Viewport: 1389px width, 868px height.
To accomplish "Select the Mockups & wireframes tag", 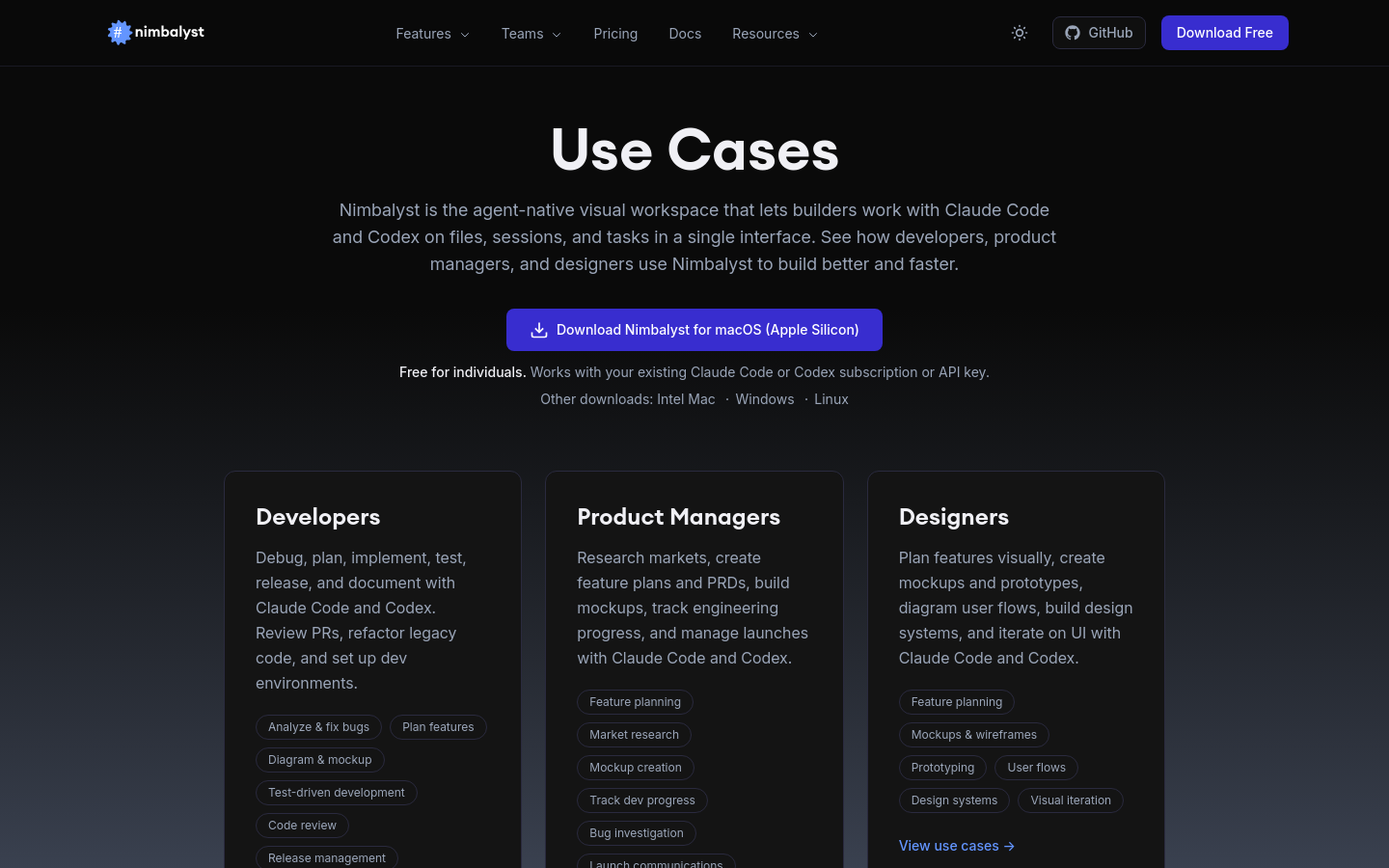I will (x=974, y=735).
